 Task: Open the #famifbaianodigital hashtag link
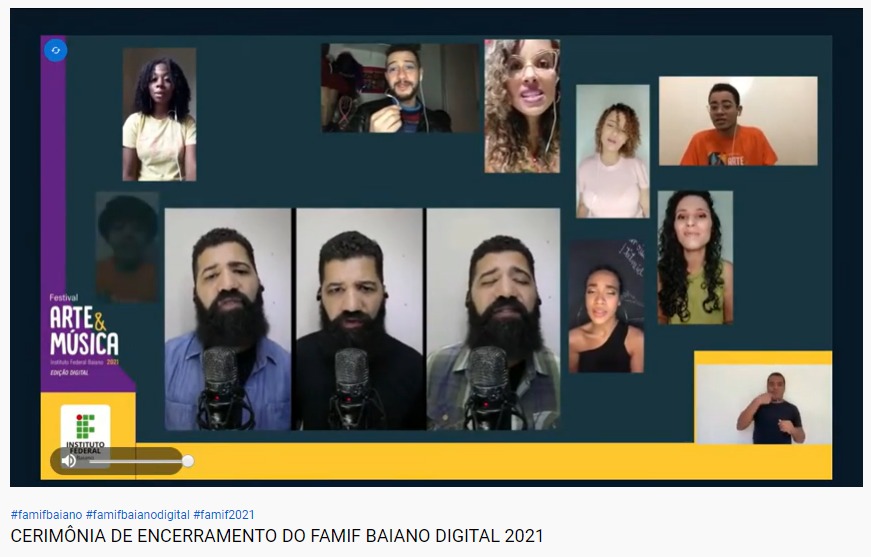[x=137, y=515]
